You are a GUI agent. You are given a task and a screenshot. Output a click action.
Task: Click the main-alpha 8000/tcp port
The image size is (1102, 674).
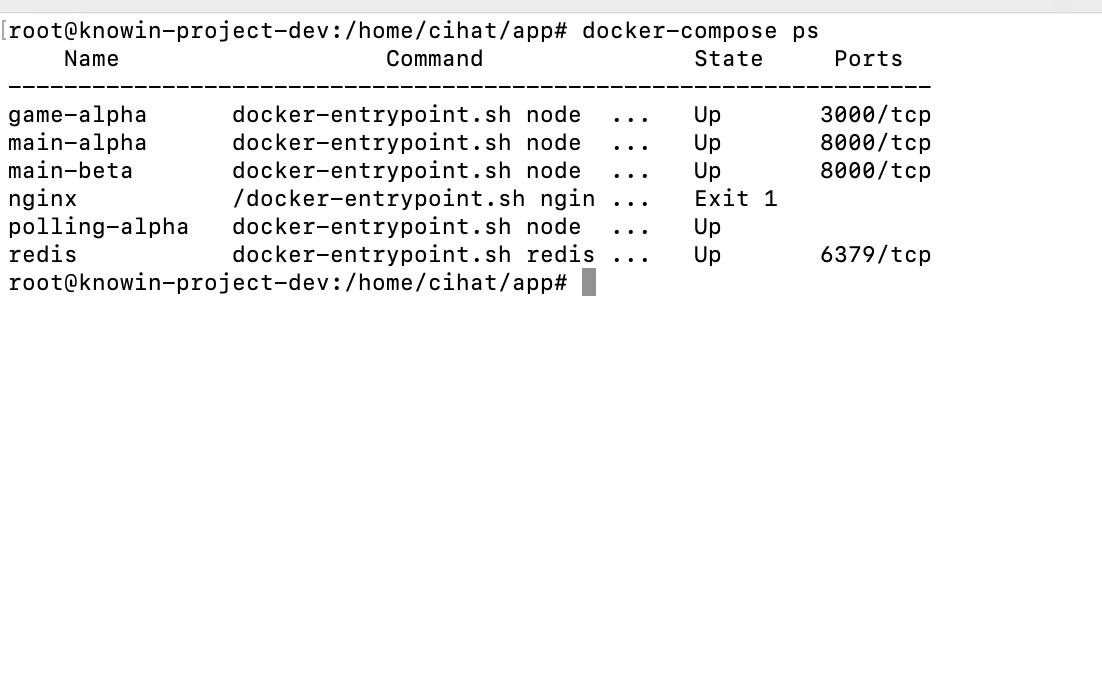pos(875,143)
